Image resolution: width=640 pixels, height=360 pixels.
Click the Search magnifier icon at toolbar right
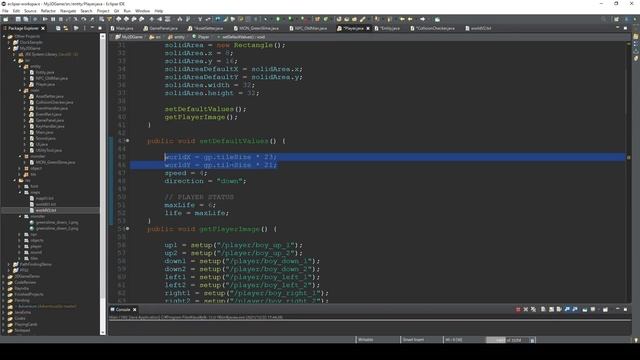click(x=603, y=19)
